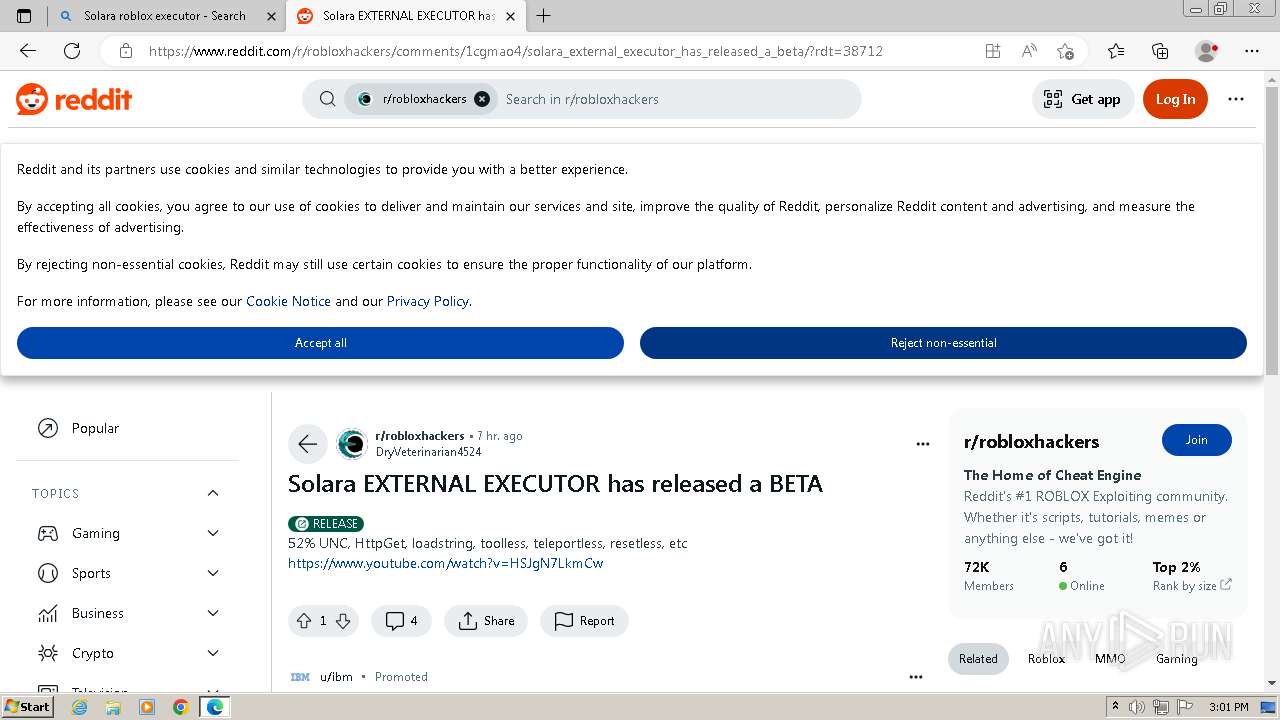Select Gaming filter chip
Screen dimensions: 1280x720
(x=1176, y=659)
